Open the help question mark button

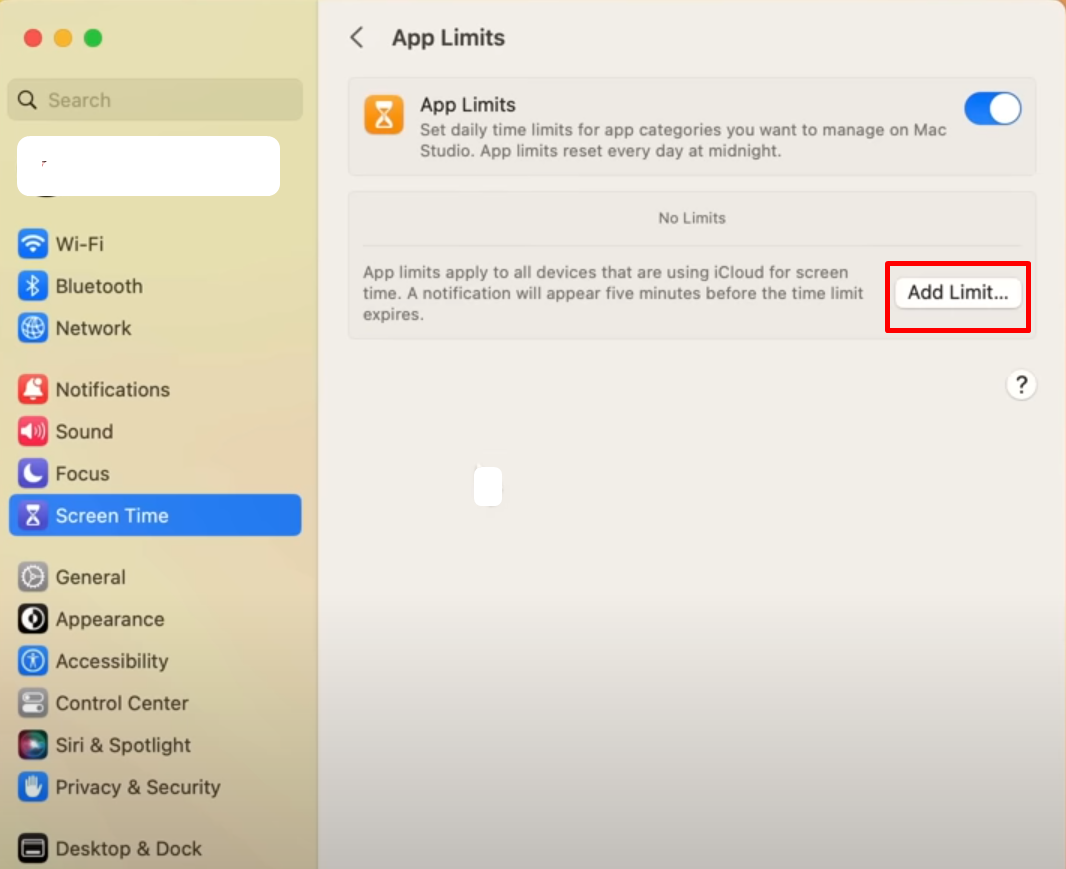click(1020, 385)
